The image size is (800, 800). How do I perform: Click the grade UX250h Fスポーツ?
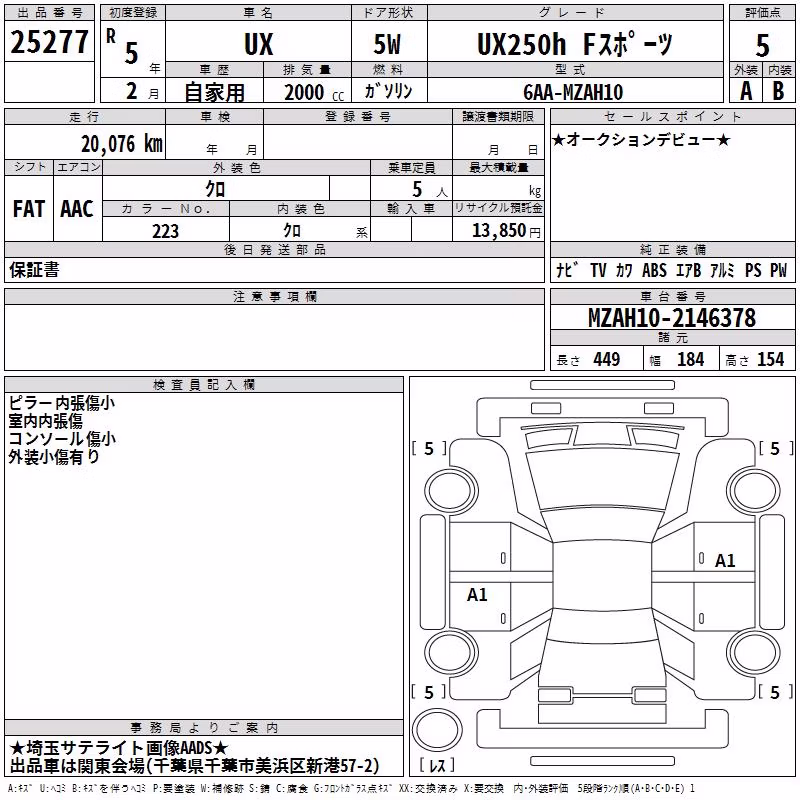[575, 44]
